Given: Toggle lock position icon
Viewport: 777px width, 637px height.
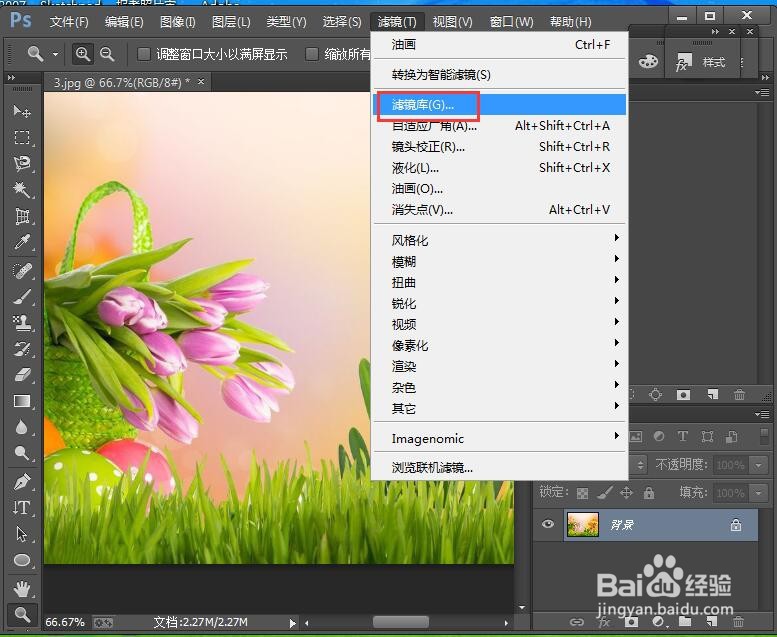Looking at the screenshot, I should pyautogui.click(x=626, y=493).
